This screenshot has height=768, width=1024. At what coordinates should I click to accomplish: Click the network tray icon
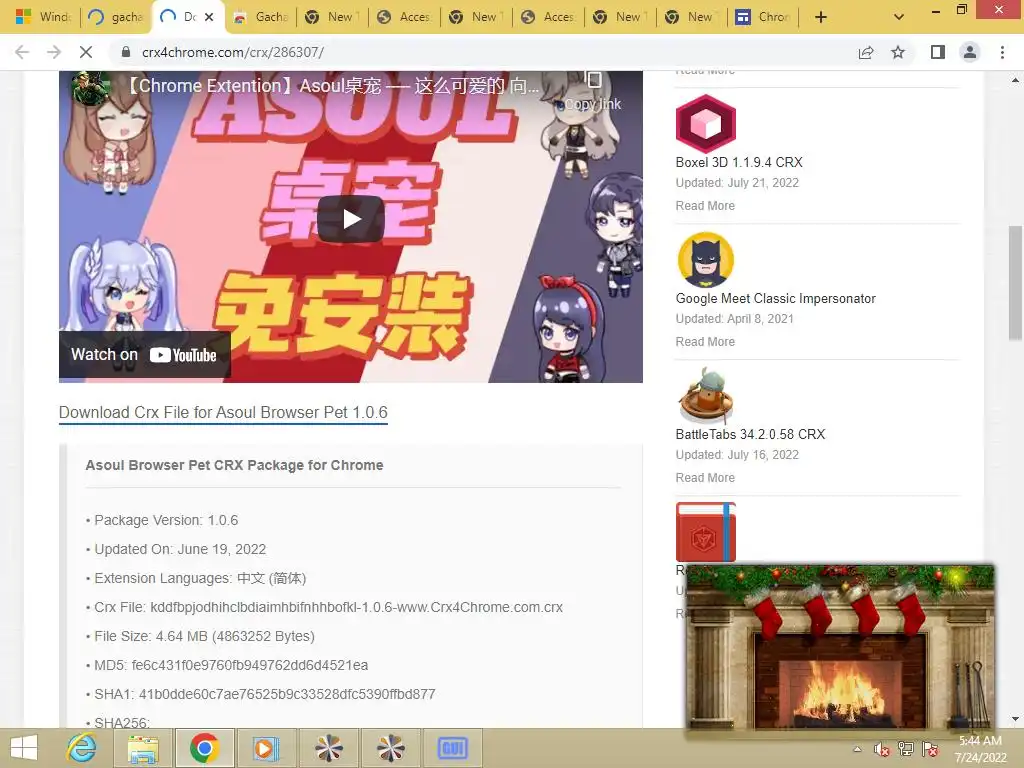pyautogui.click(x=906, y=749)
